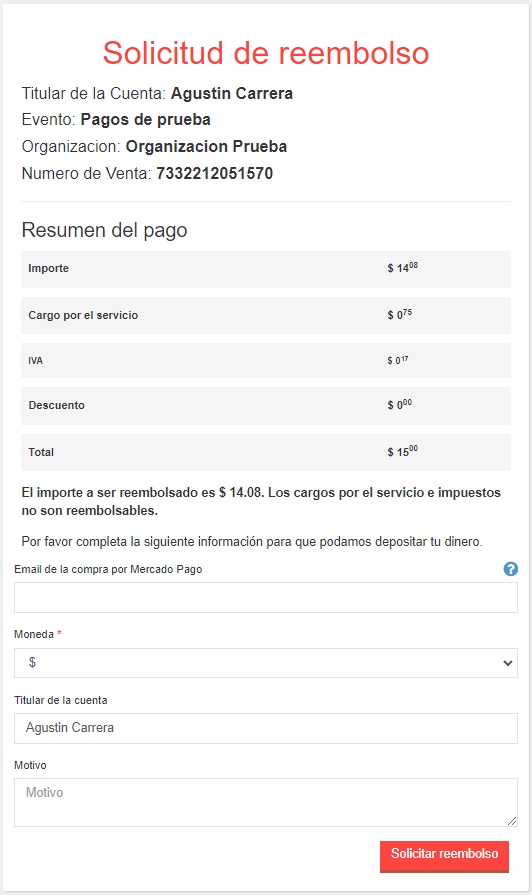Screen dimensions: 532x895
Task: Click the bold event name Pagos de prueba
Action: 146,119
